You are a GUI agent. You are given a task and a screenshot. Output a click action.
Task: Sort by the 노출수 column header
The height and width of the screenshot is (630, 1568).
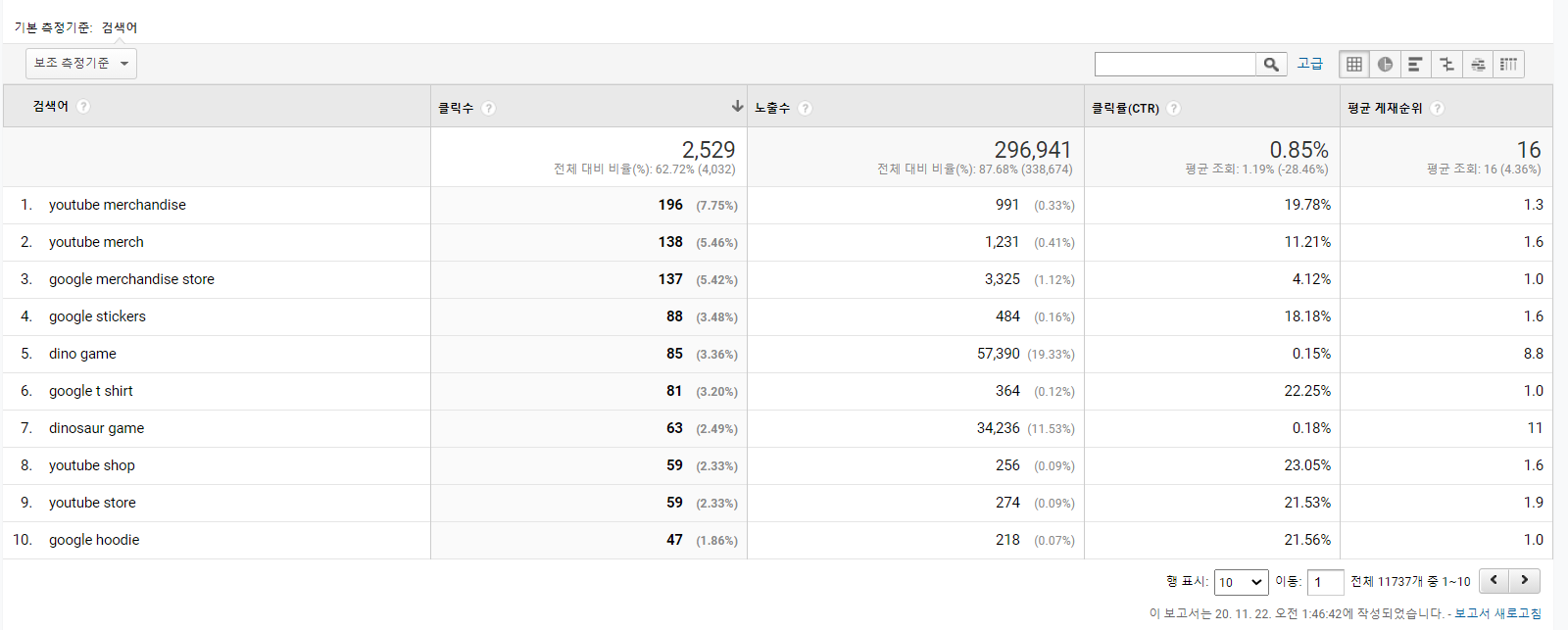pos(772,108)
